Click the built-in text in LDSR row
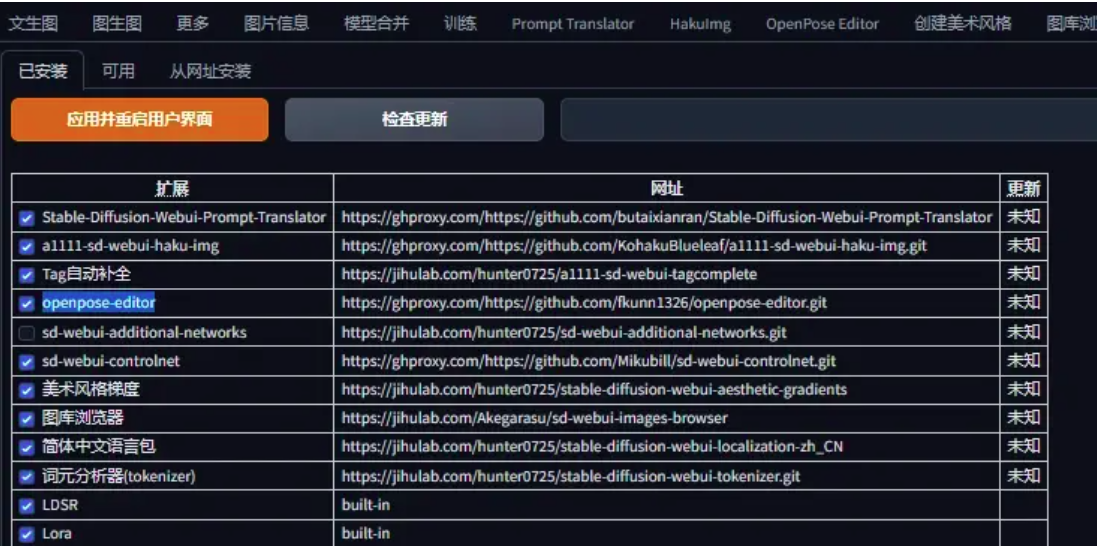 (365, 505)
